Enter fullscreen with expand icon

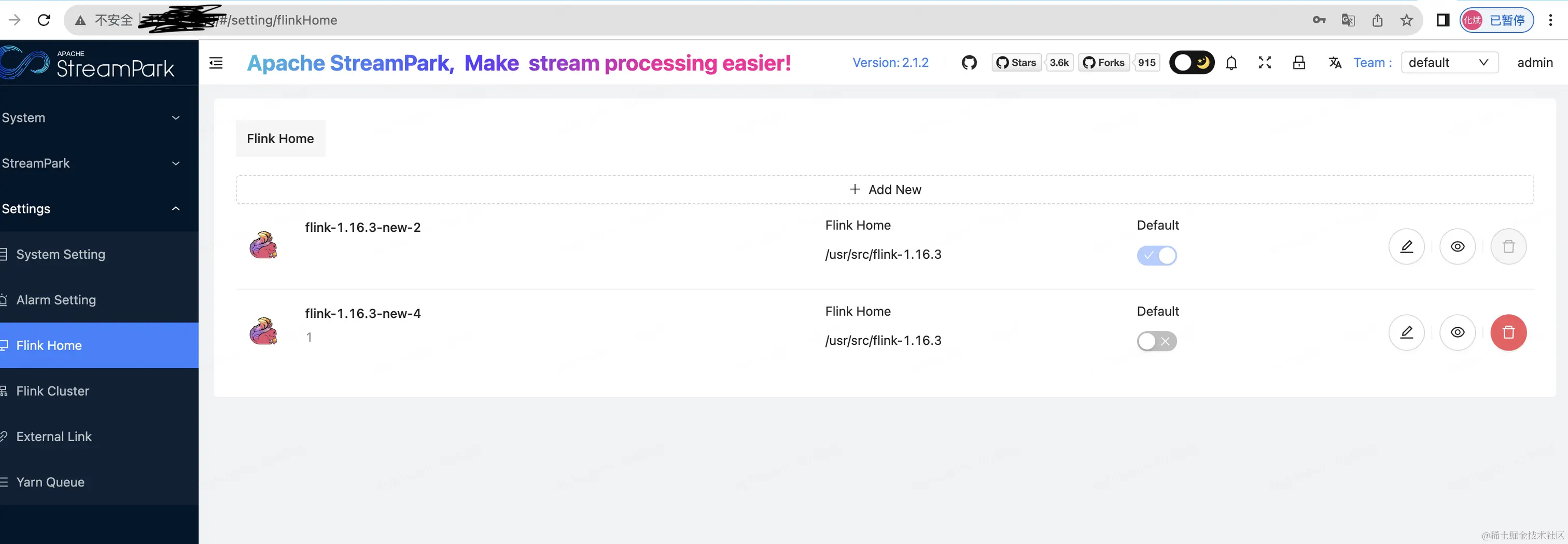tap(1265, 63)
